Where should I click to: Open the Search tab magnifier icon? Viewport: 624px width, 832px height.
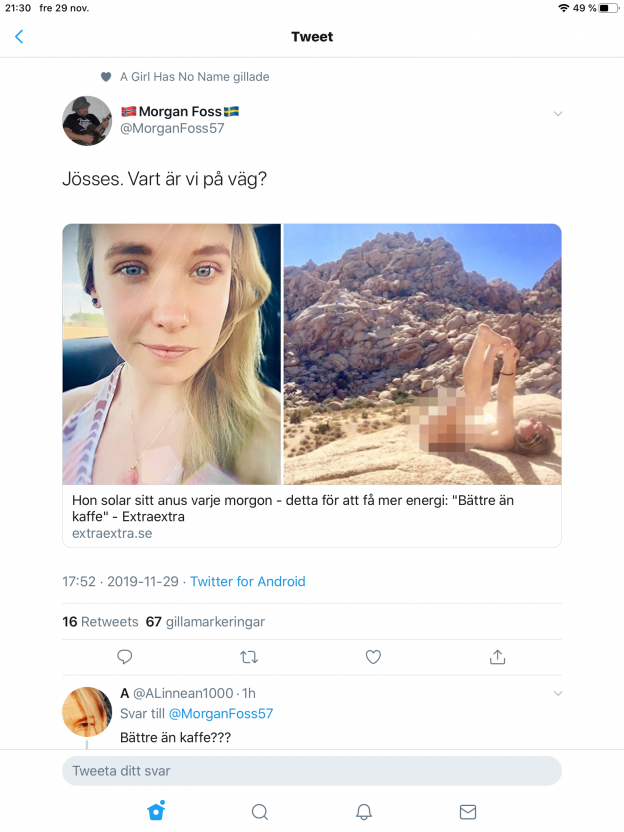click(260, 812)
